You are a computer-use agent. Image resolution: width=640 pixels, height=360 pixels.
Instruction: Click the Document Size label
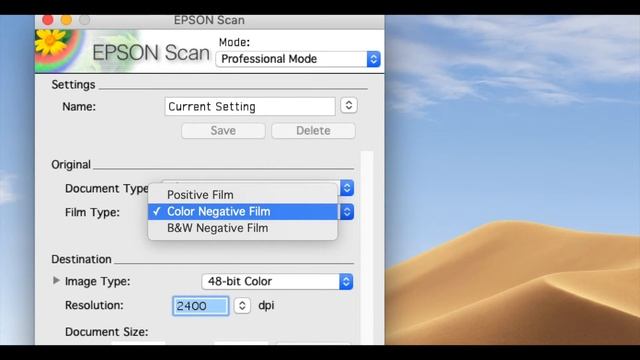point(107,332)
